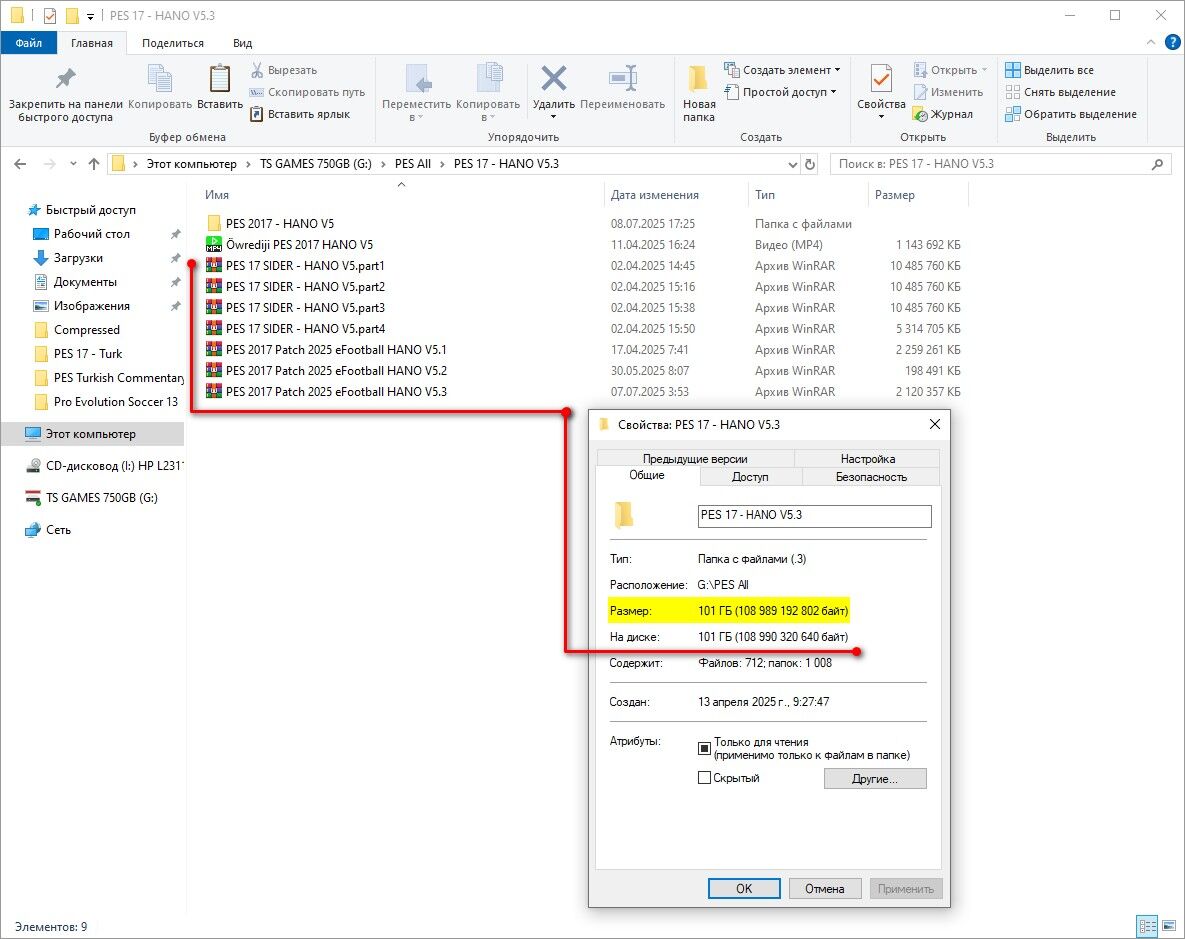
Task: Cut selection with Вырезать scissors
Action: (284, 70)
